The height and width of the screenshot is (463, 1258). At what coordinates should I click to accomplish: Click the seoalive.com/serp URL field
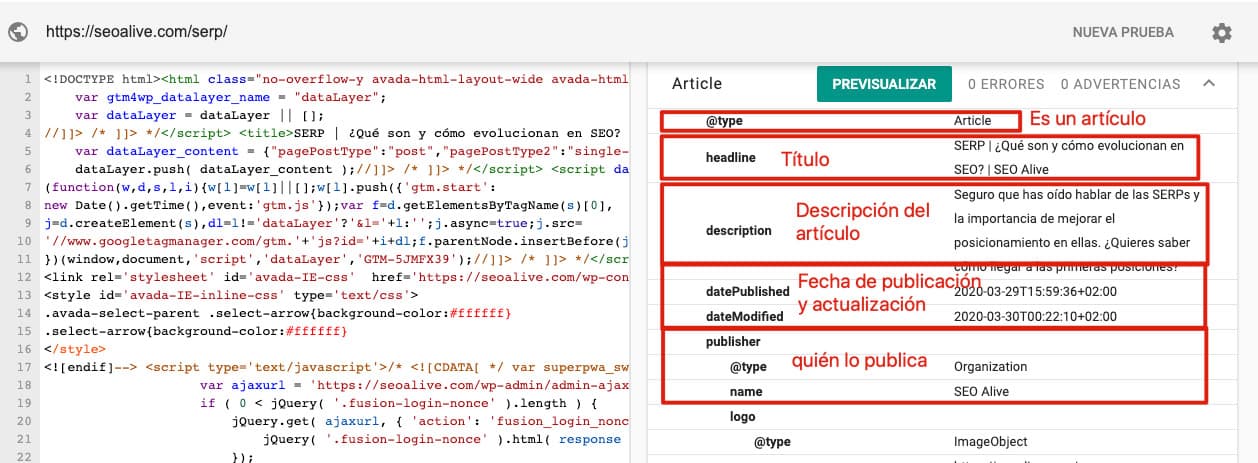(137, 31)
